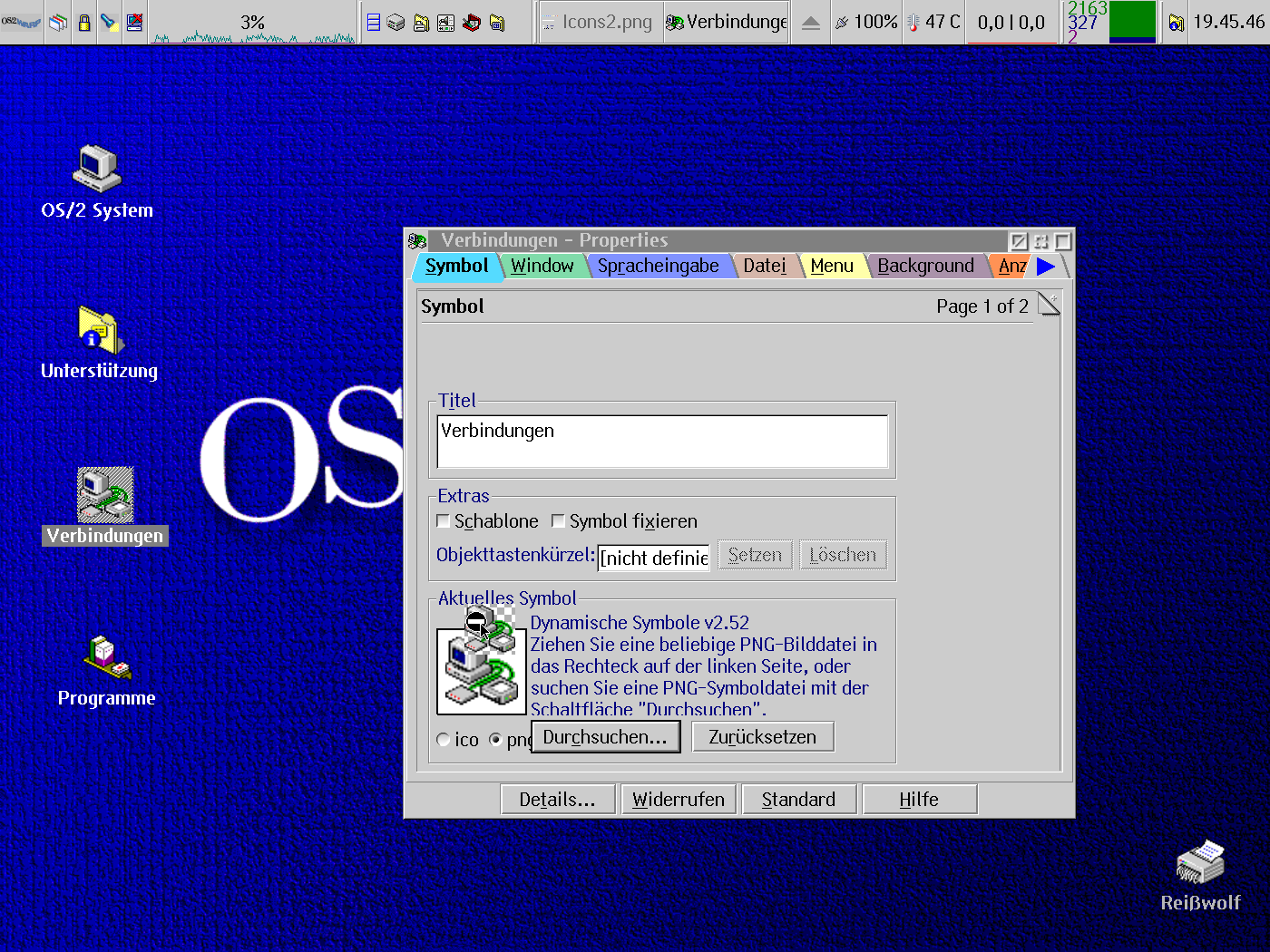This screenshot has height=952, width=1270.
Task: Click the 0,0 | 0,0 network monitor widget
Action: (1011, 22)
